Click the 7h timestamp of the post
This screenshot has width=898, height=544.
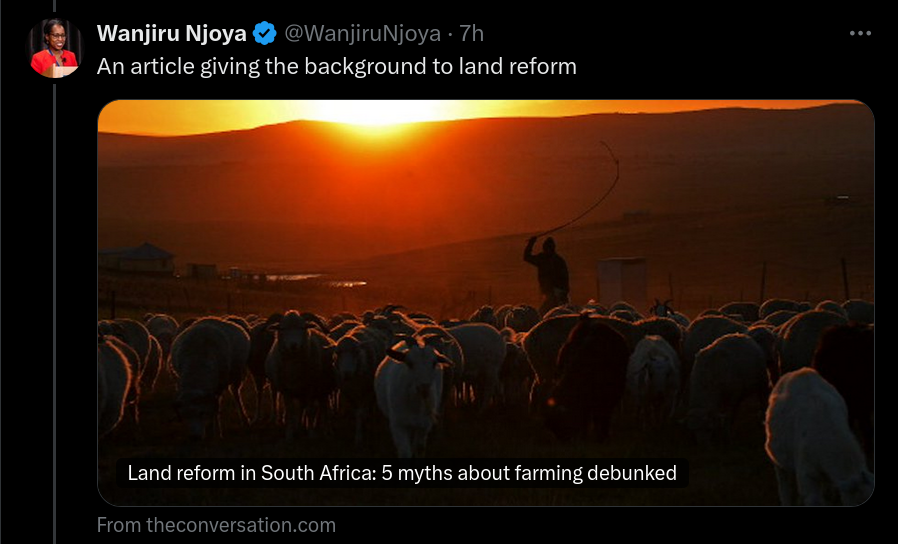472,33
